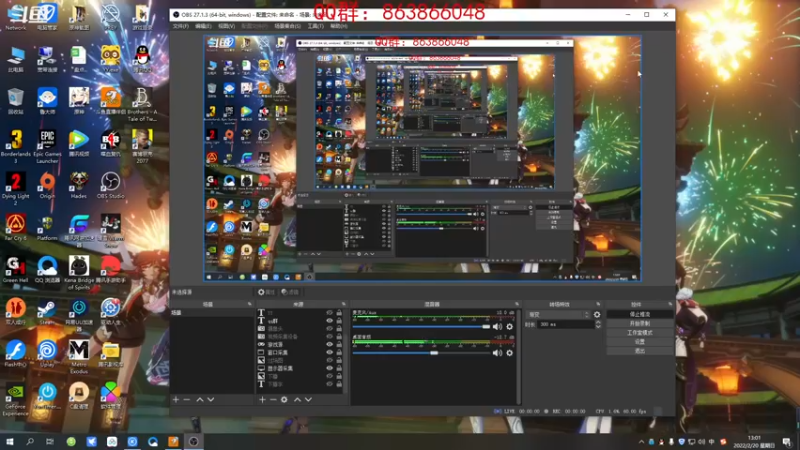The height and width of the screenshot is (450, 800).
Task: Pop out the controls (控件) dock panel
Action: (x=670, y=304)
